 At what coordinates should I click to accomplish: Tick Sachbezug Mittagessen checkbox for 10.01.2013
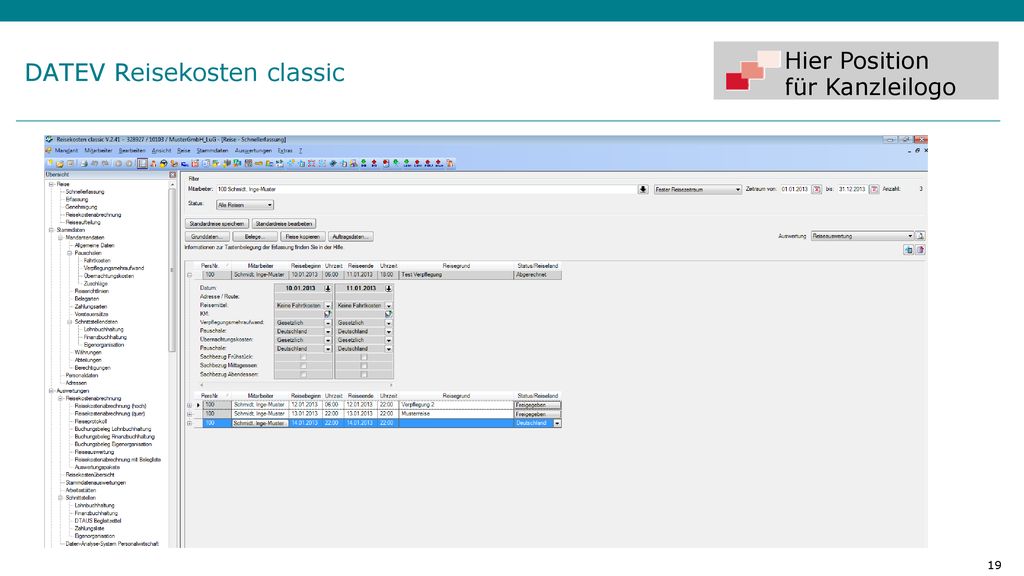click(x=303, y=366)
